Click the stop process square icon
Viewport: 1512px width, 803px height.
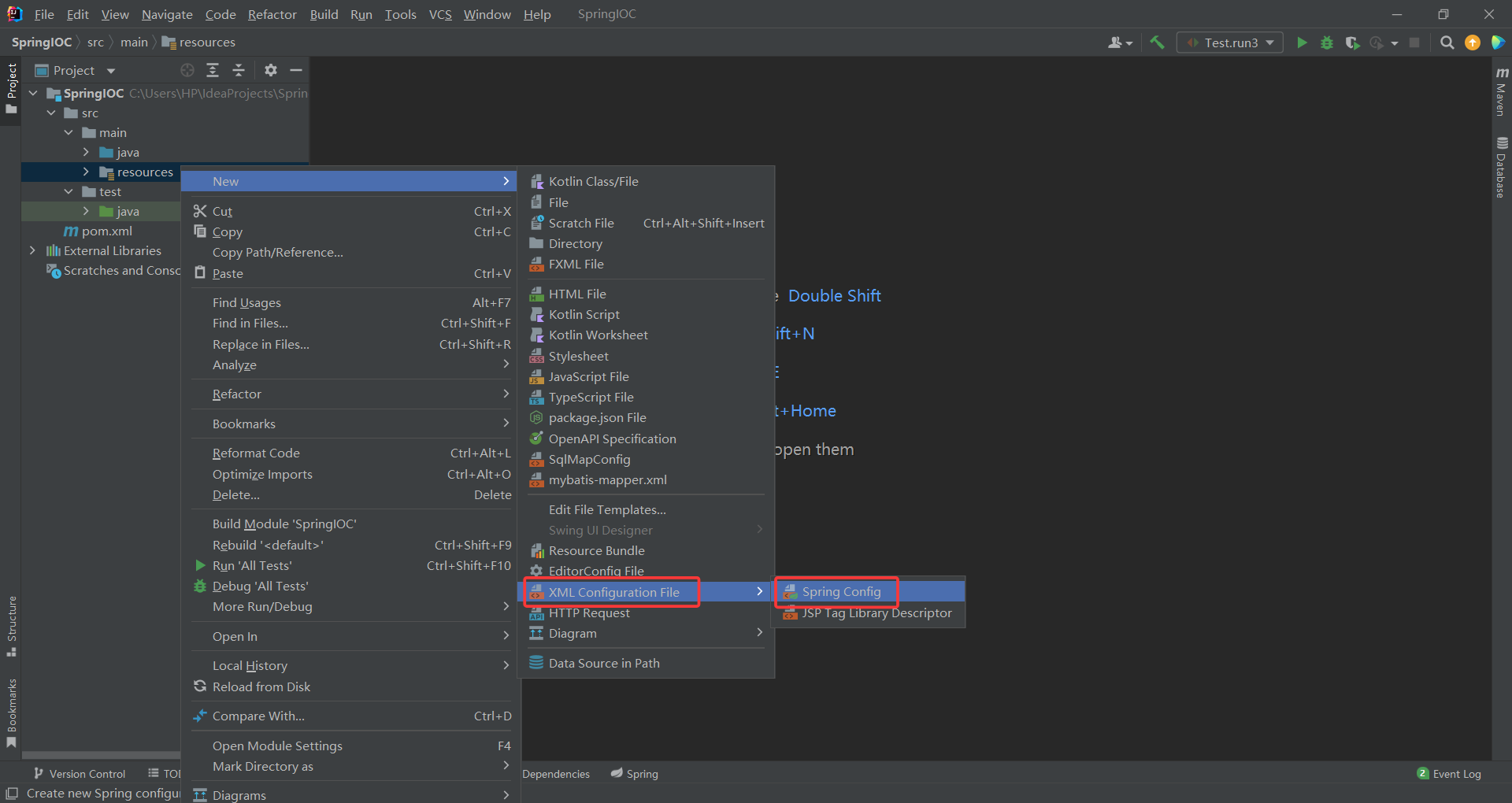point(1414,43)
